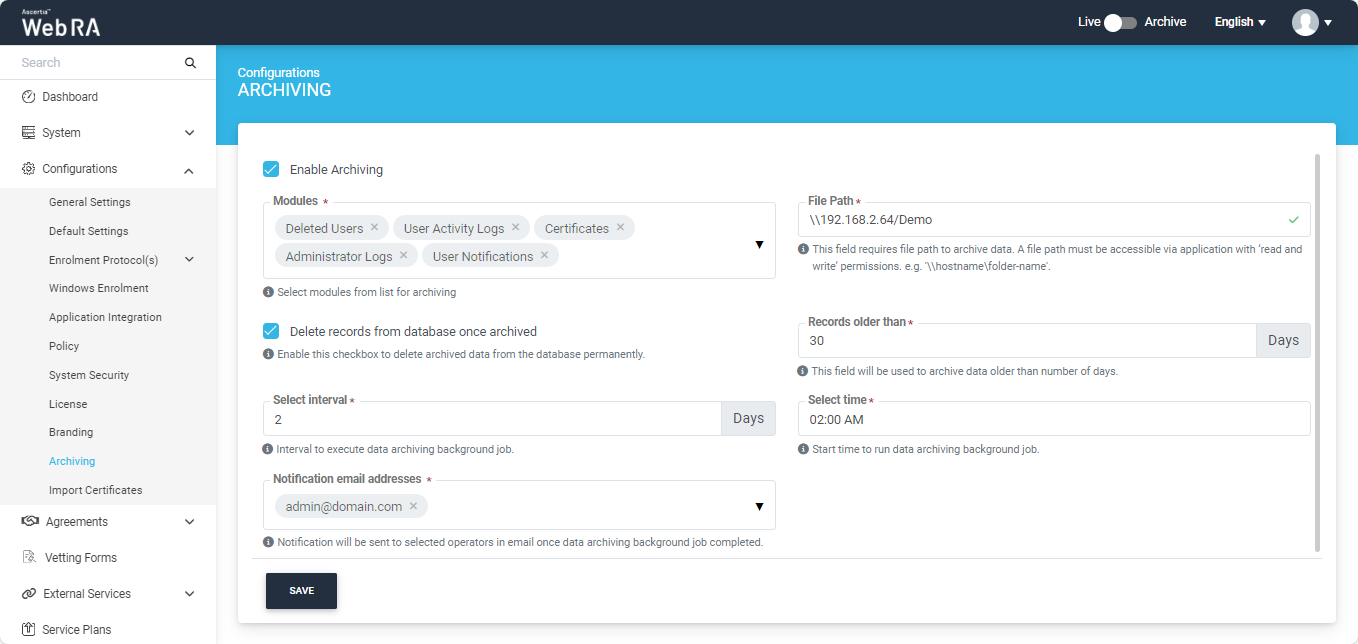Open the Modules dropdown arrow

759,245
